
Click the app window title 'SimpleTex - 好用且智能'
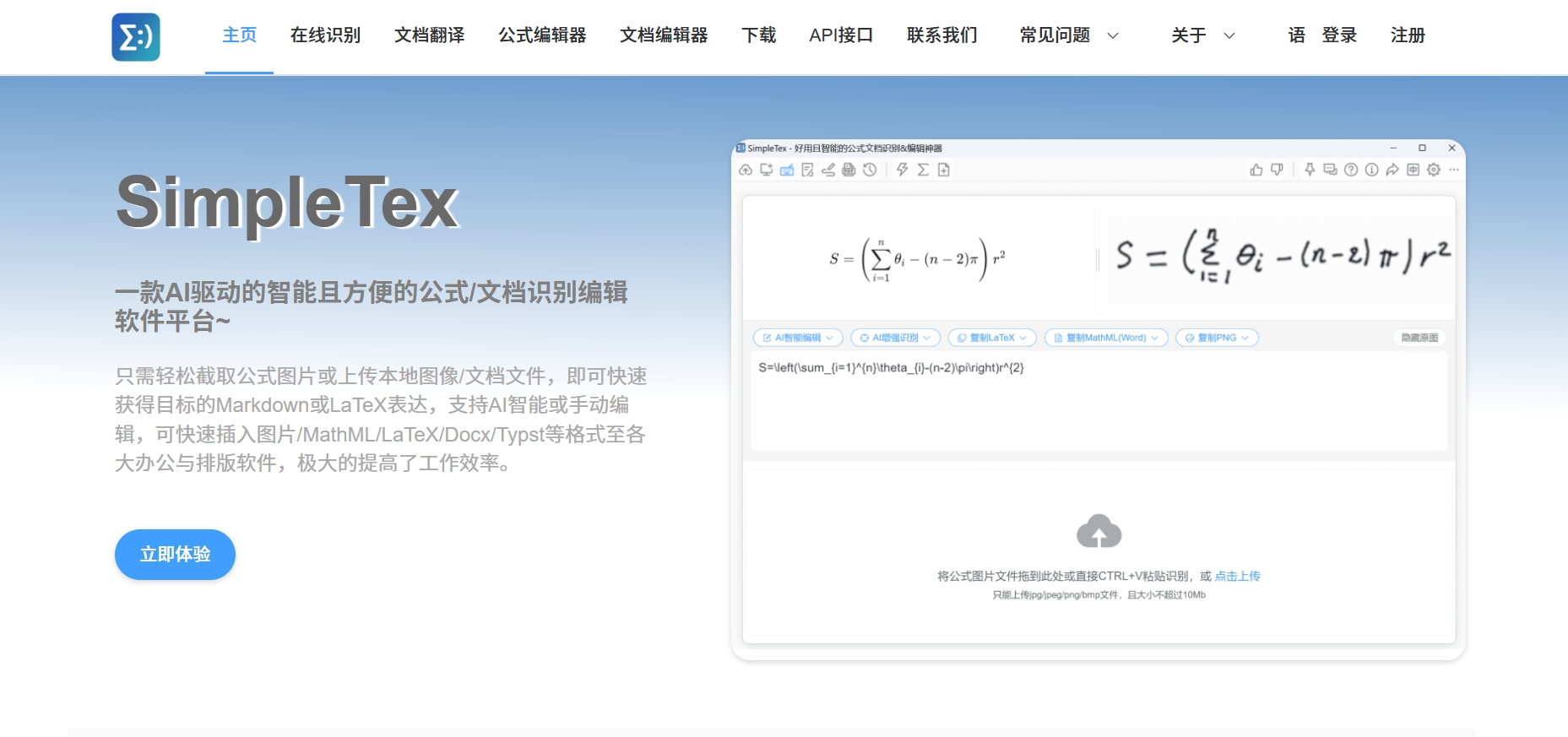tap(844, 148)
